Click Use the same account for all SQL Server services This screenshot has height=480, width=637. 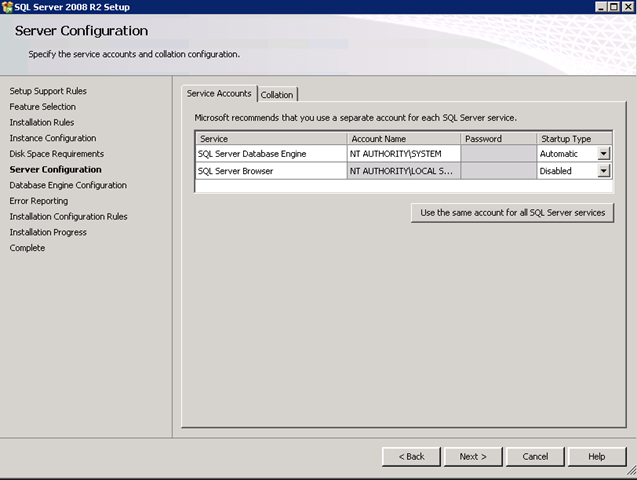coord(512,213)
